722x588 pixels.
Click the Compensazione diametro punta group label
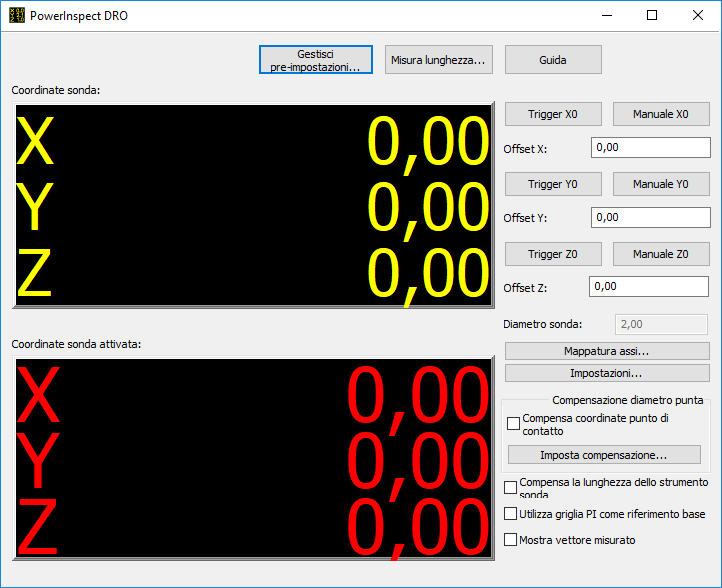[628, 400]
